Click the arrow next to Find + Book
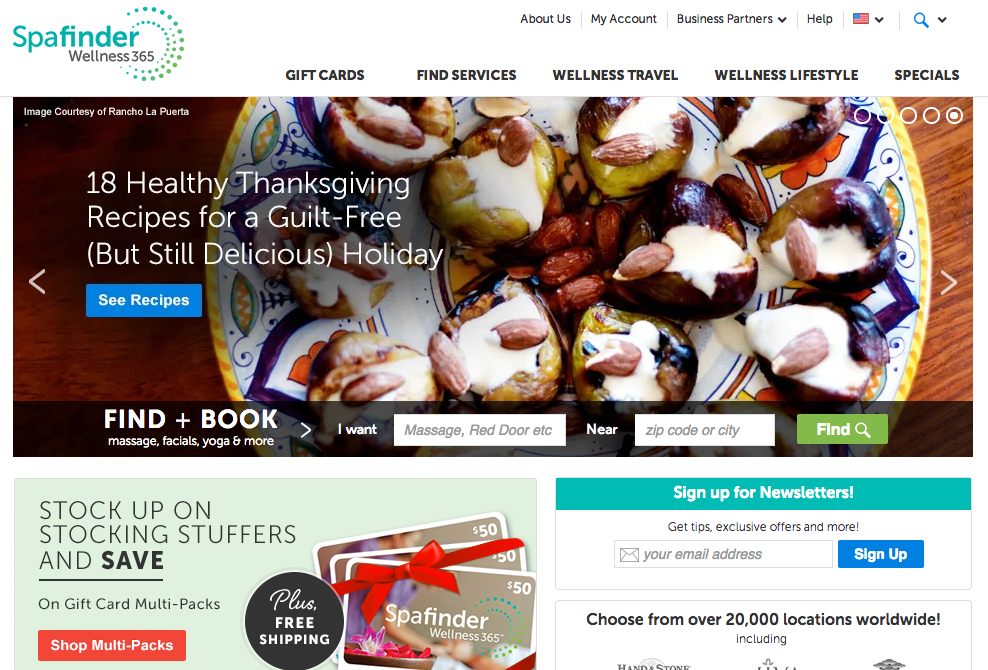Viewport: 988px width, 670px height. point(306,430)
